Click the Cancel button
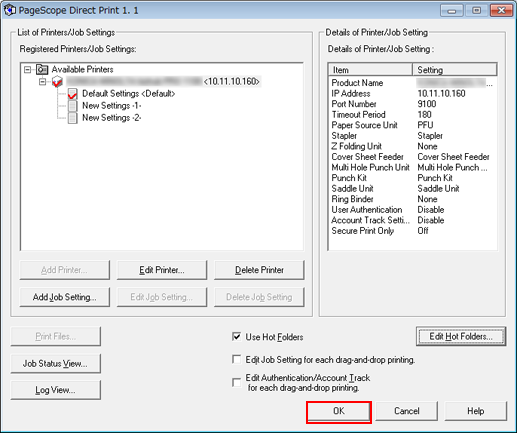The image size is (517, 433). click(x=406, y=411)
